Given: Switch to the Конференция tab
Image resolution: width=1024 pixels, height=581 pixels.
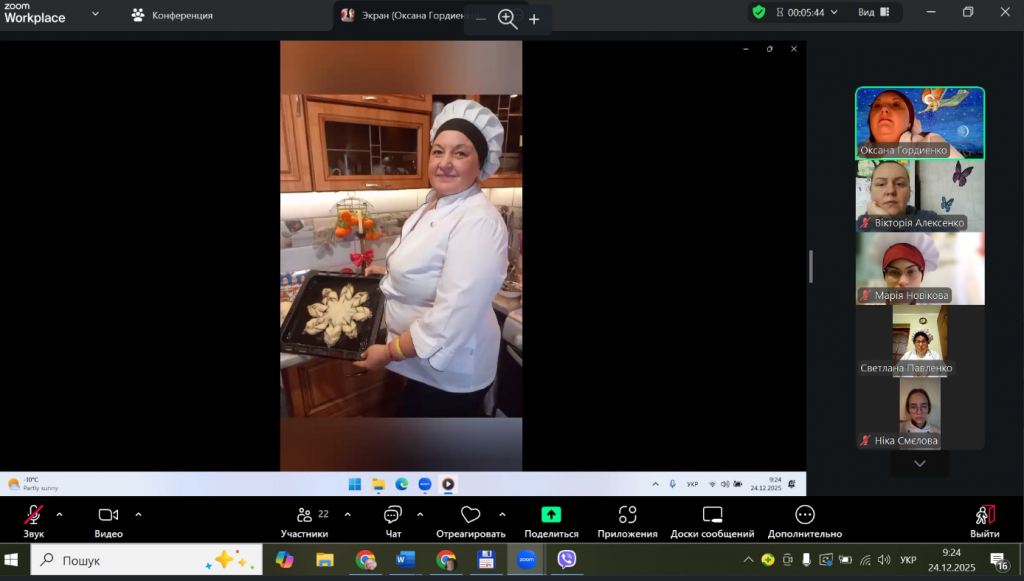Looking at the screenshot, I should (172, 15).
